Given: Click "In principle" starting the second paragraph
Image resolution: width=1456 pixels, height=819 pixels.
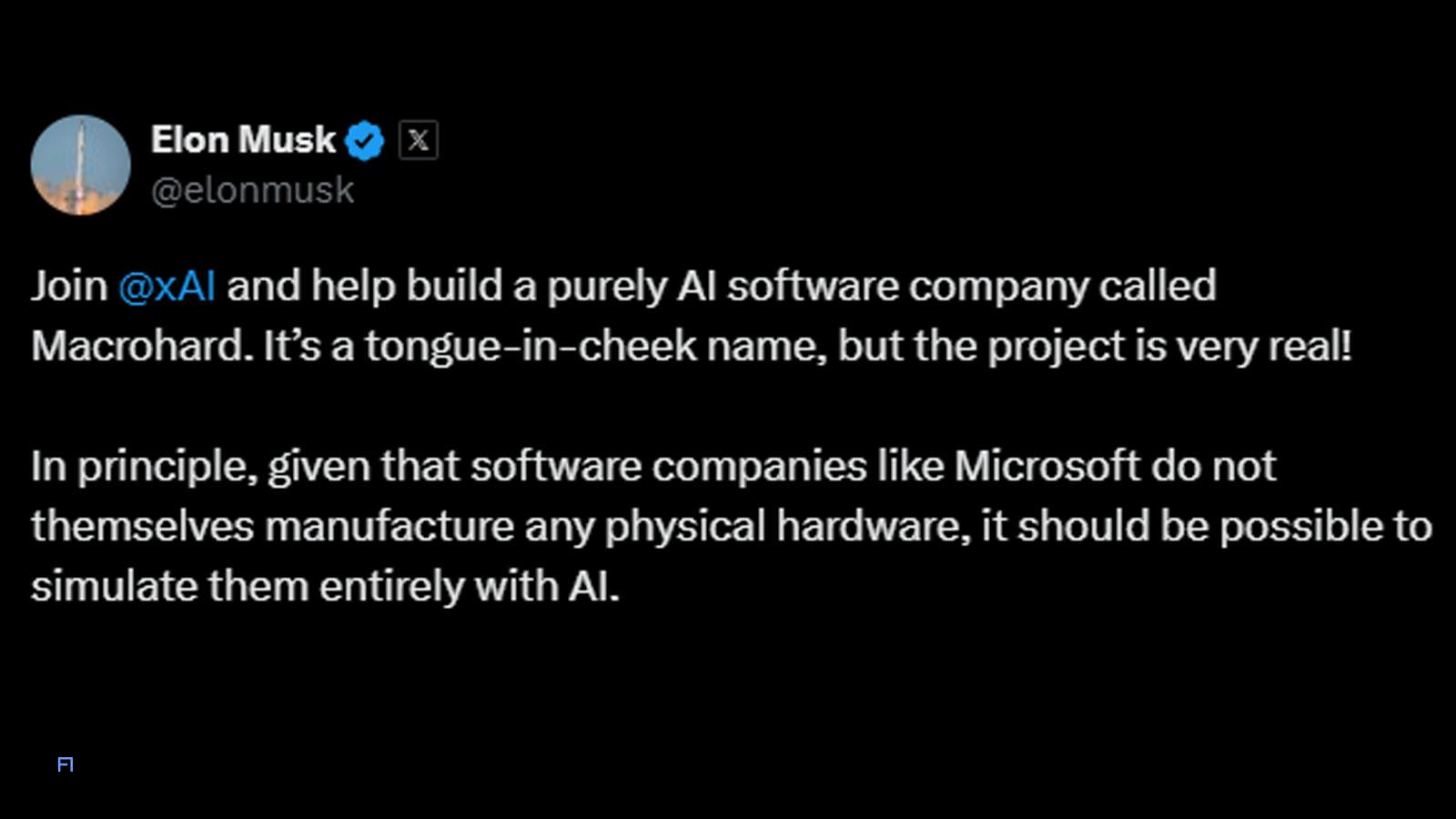Looking at the screenshot, I should click(143, 466).
